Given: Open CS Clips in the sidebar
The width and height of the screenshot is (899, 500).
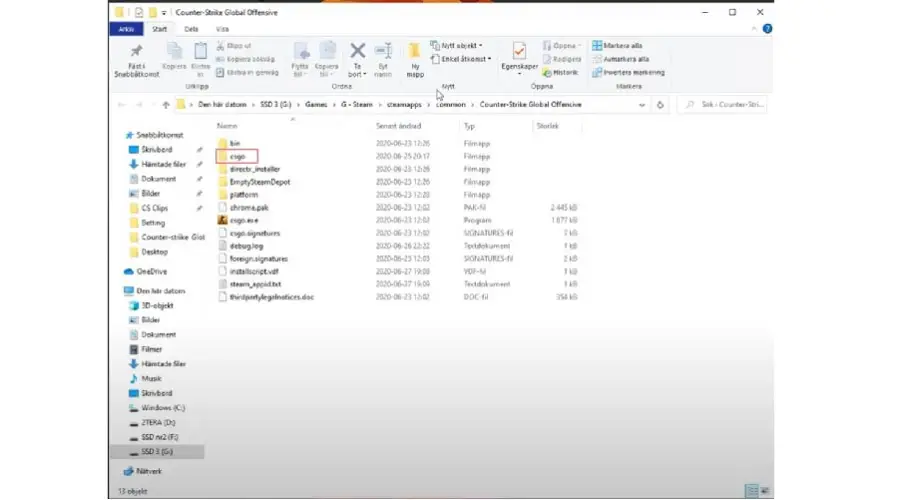Looking at the screenshot, I should tap(149, 208).
